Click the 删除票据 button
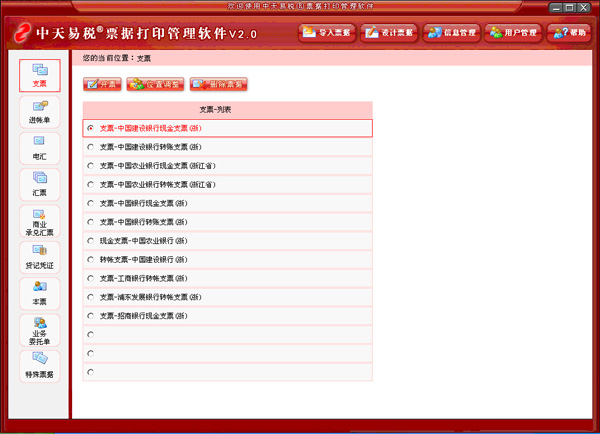 [x=218, y=84]
